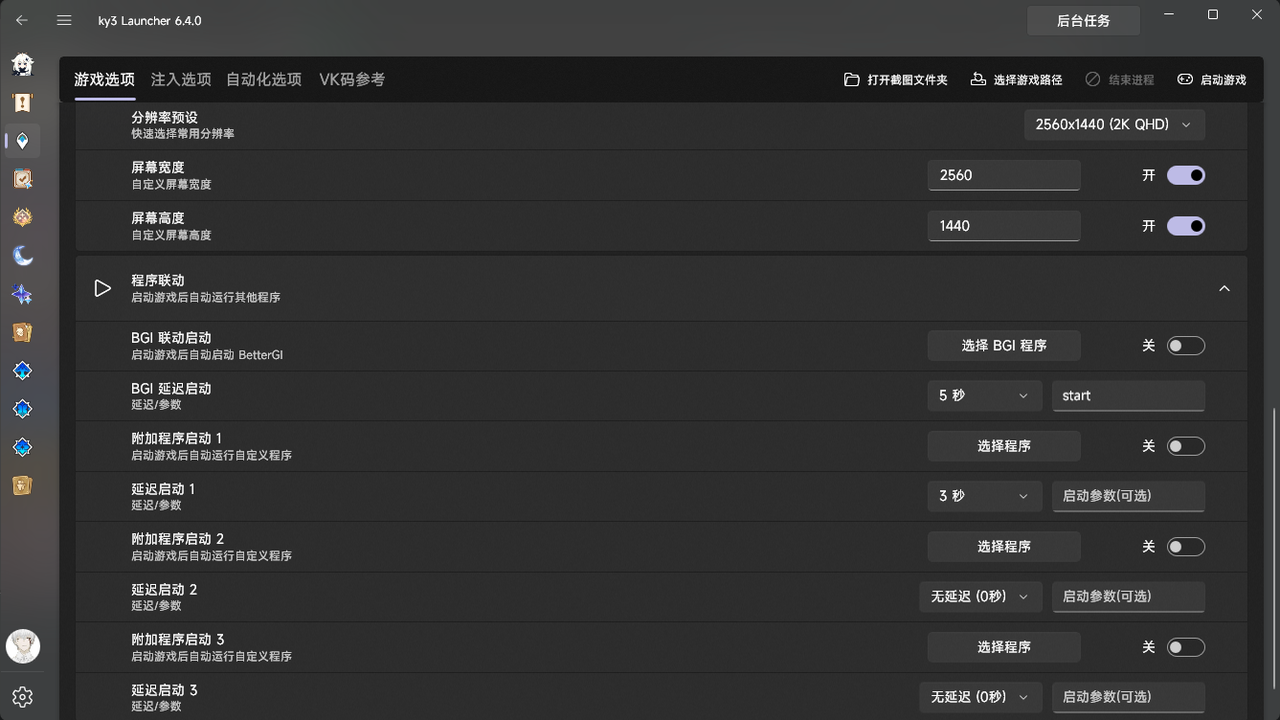The width and height of the screenshot is (1280, 720).
Task: Open the BGI 延迟启动 delay dropdown
Action: coord(984,396)
